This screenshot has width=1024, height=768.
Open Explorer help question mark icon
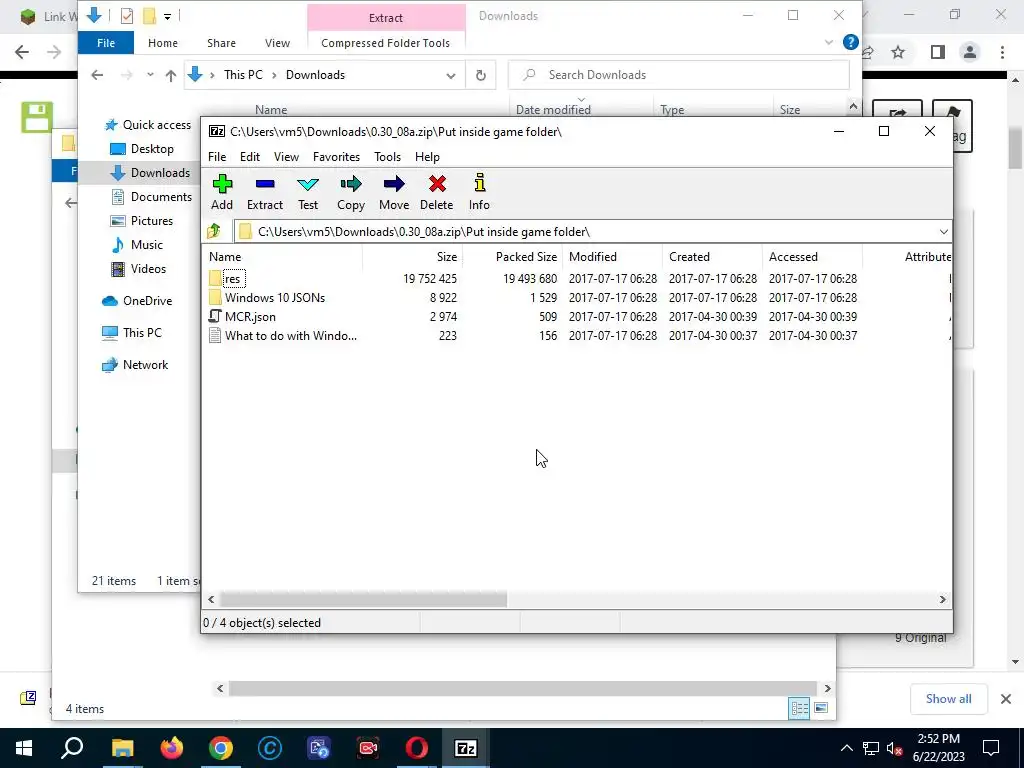tap(850, 42)
